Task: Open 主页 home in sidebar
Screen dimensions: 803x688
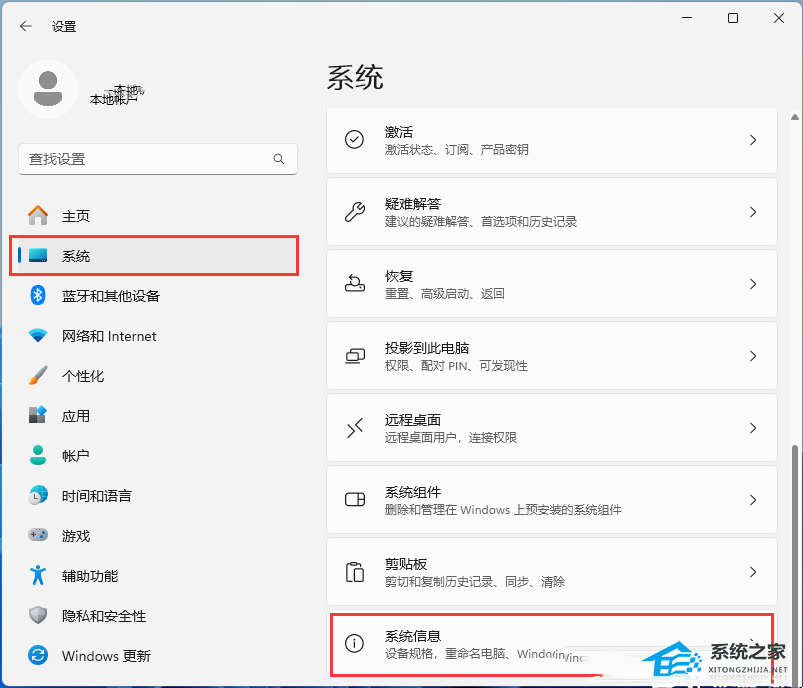Action: coord(76,216)
